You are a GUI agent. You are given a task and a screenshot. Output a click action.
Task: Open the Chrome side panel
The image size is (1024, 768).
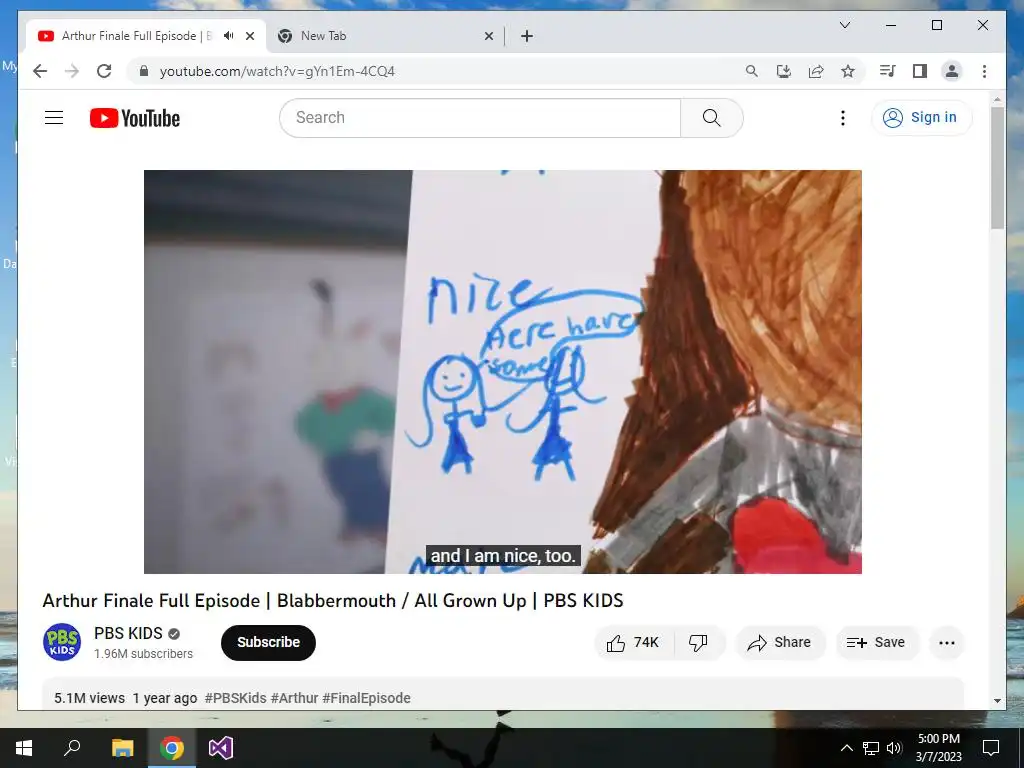920,71
